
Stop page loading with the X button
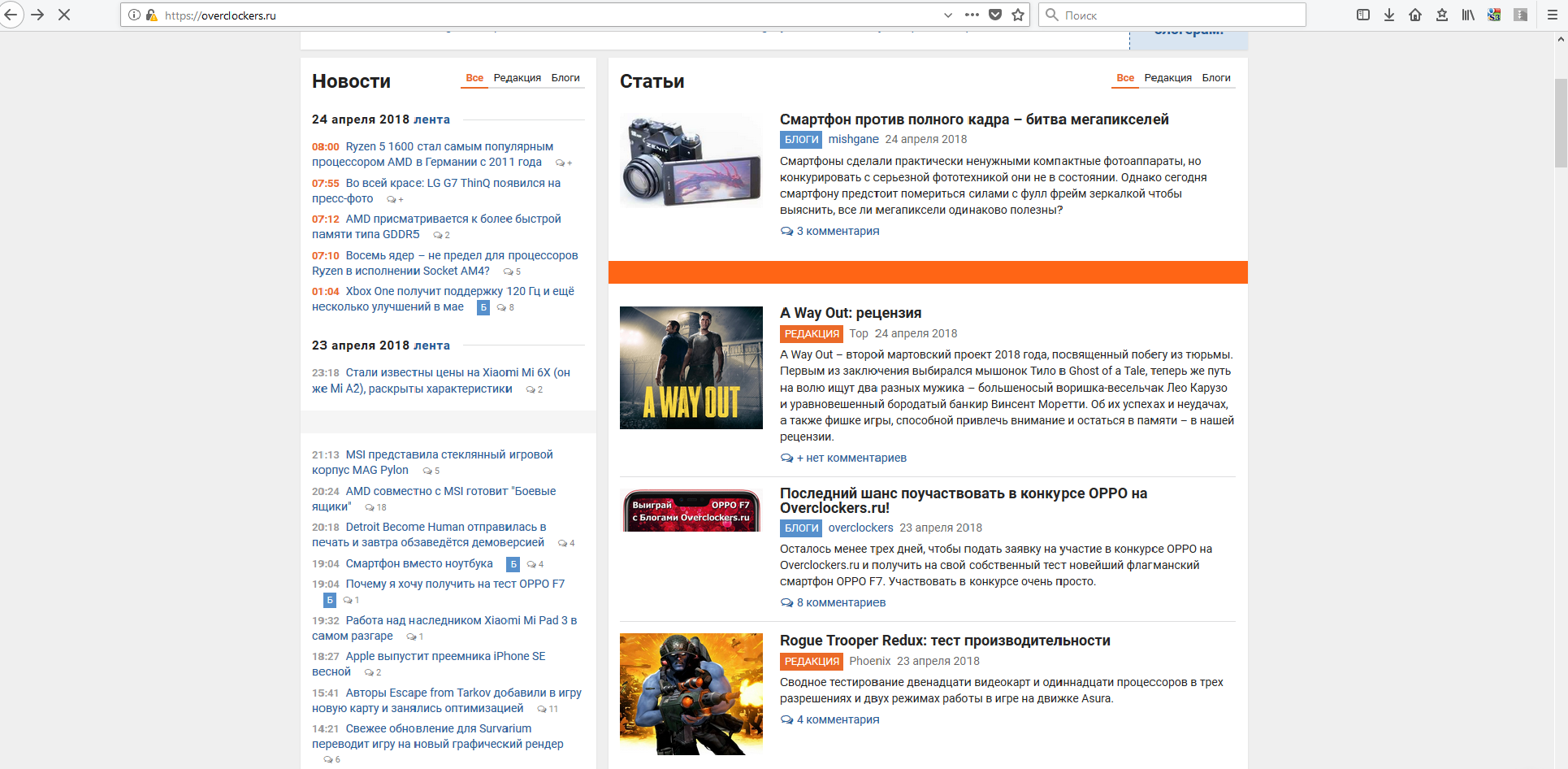[64, 15]
